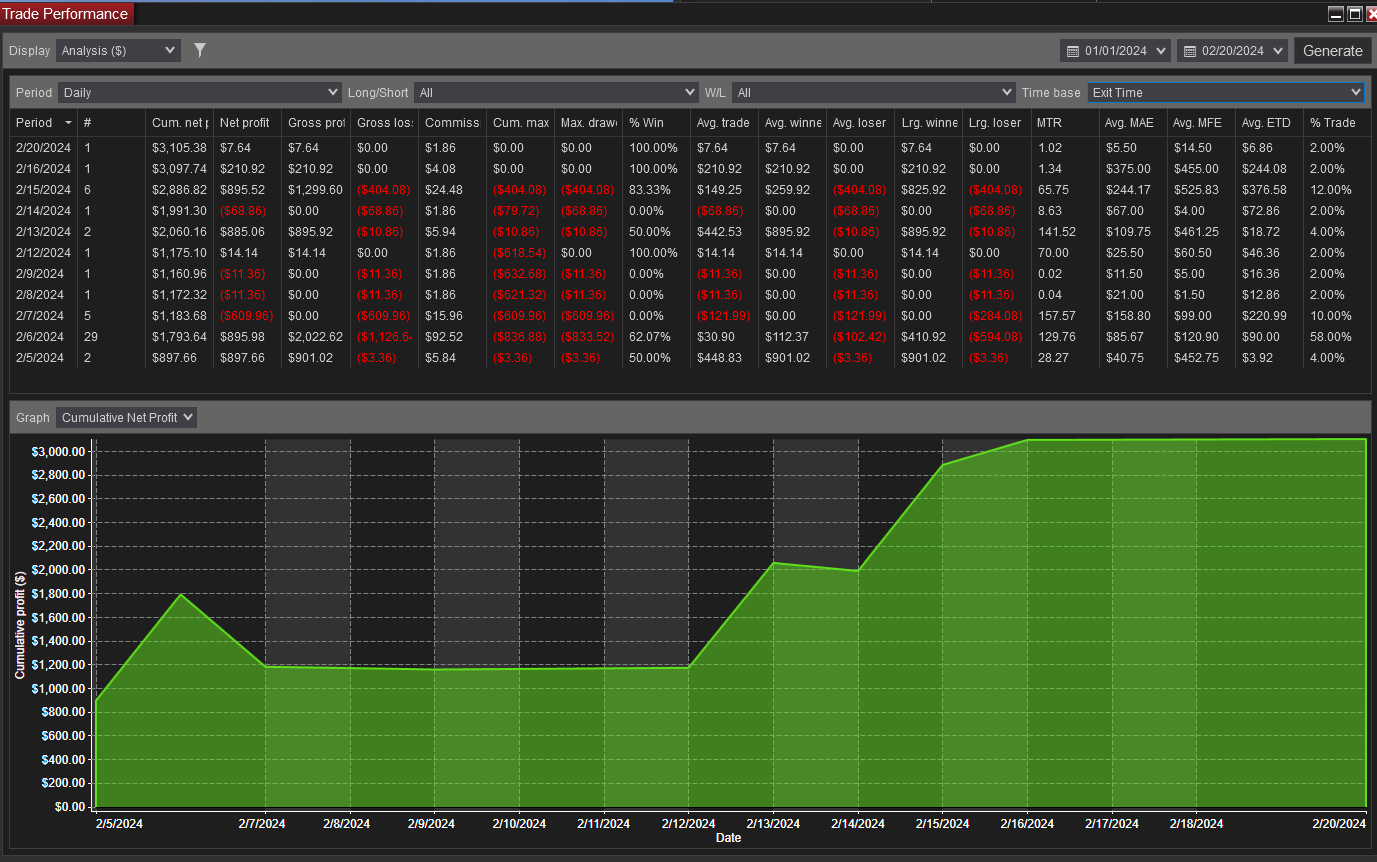Click the Generate button
The image size is (1377, 862).
click(1333, 51)
